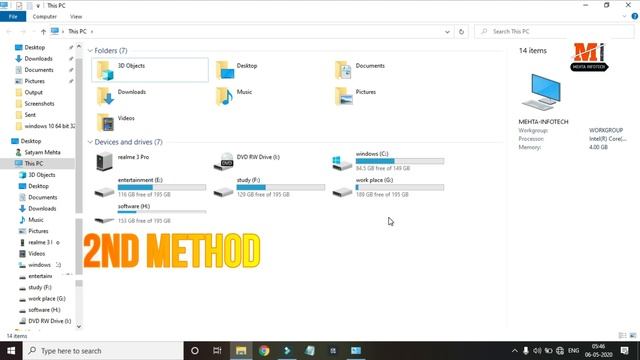Click the volume speaker tray icon

pyautogui.click(x=537, y=351)
